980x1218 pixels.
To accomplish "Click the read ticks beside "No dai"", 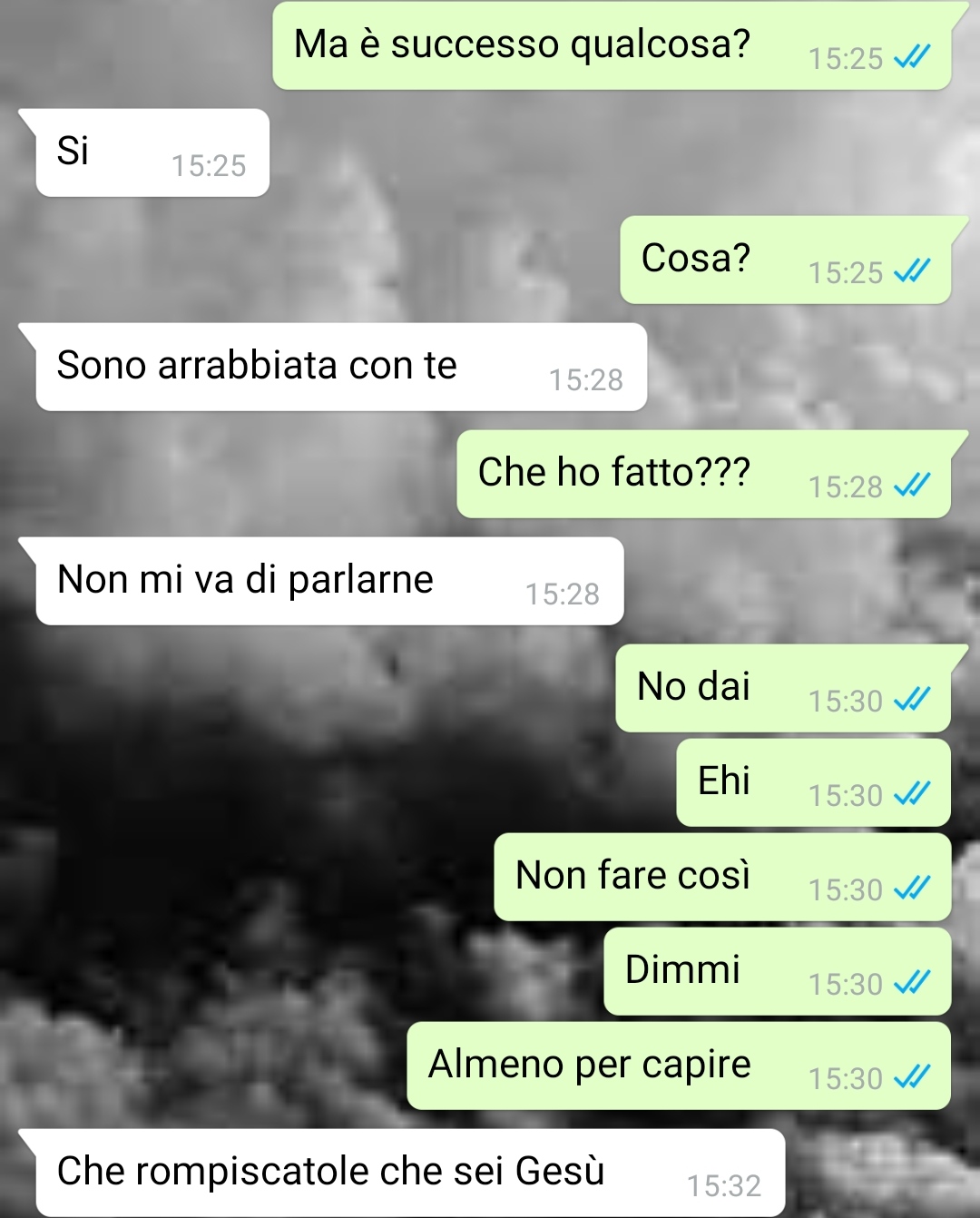I will (x=912, y=700).
